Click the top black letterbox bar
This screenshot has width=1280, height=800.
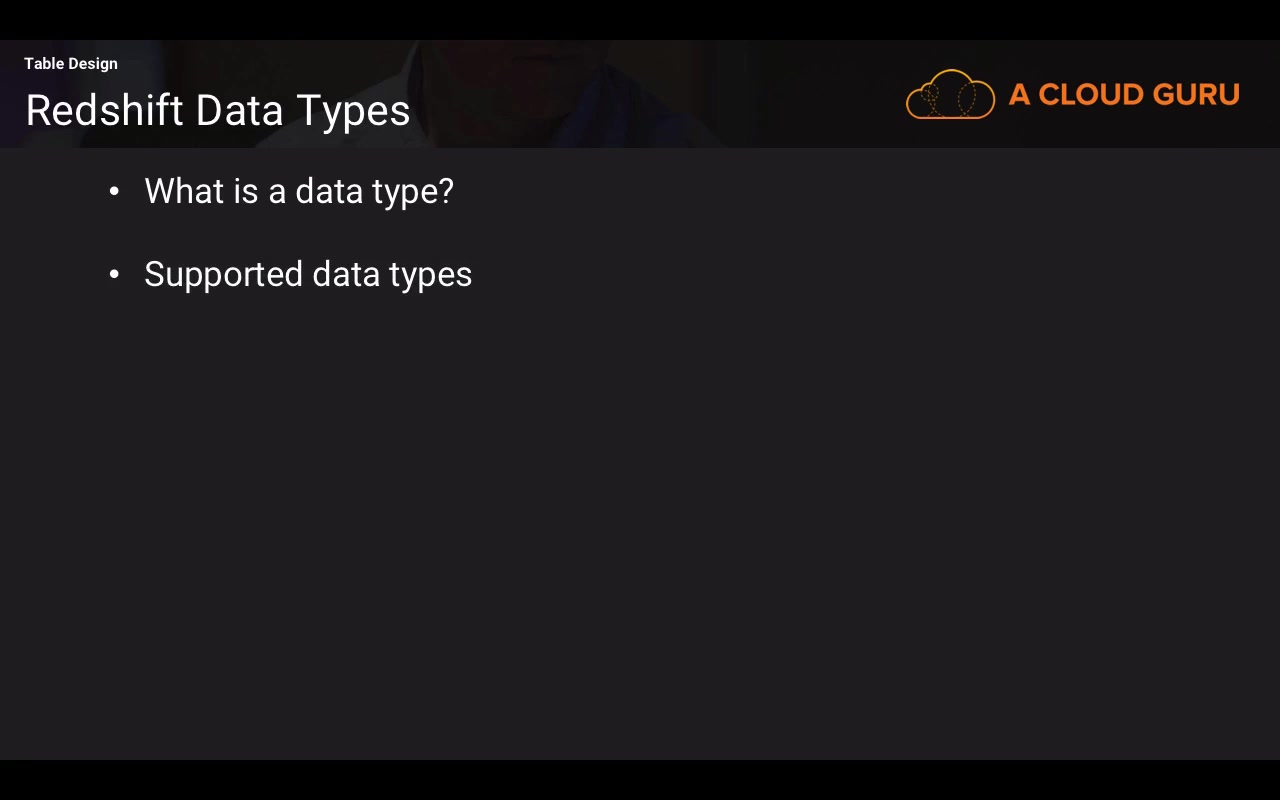click(640, 19)
